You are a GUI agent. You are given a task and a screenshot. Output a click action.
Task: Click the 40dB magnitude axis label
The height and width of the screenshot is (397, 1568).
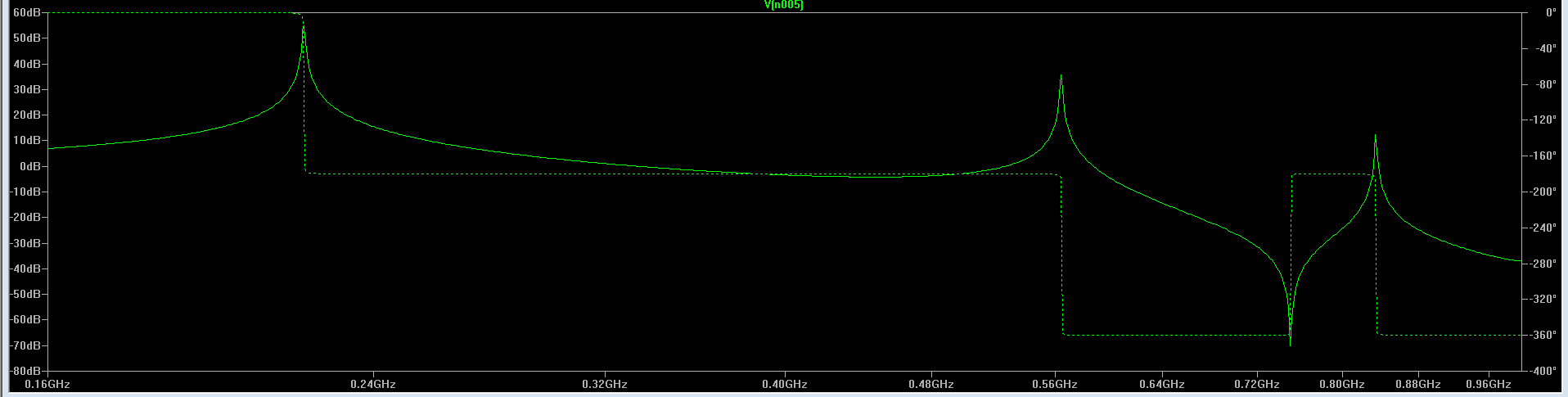coord(26,64)
